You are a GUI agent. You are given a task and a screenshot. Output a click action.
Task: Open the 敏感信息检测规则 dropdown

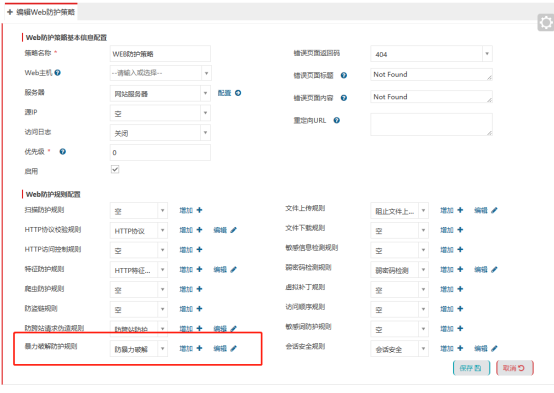tap(400, 251)
